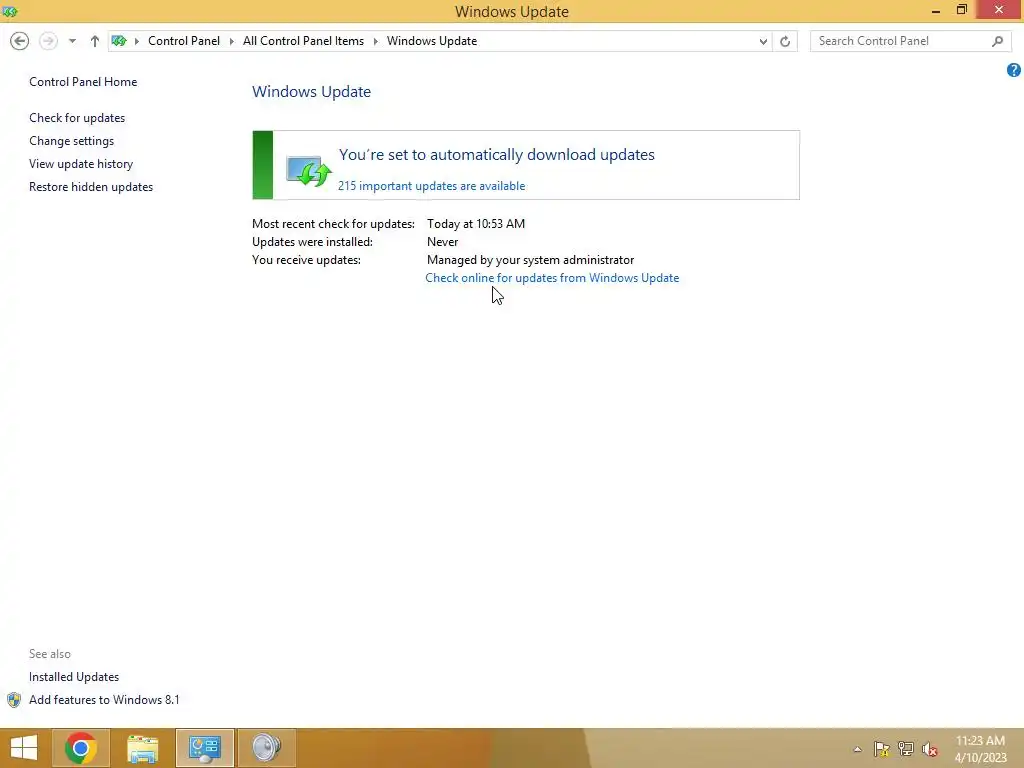This screenshot has width=1024, height=768.
Task: Go back using the back arrow button
Action: pyautogui.click(x=20, y=41)
